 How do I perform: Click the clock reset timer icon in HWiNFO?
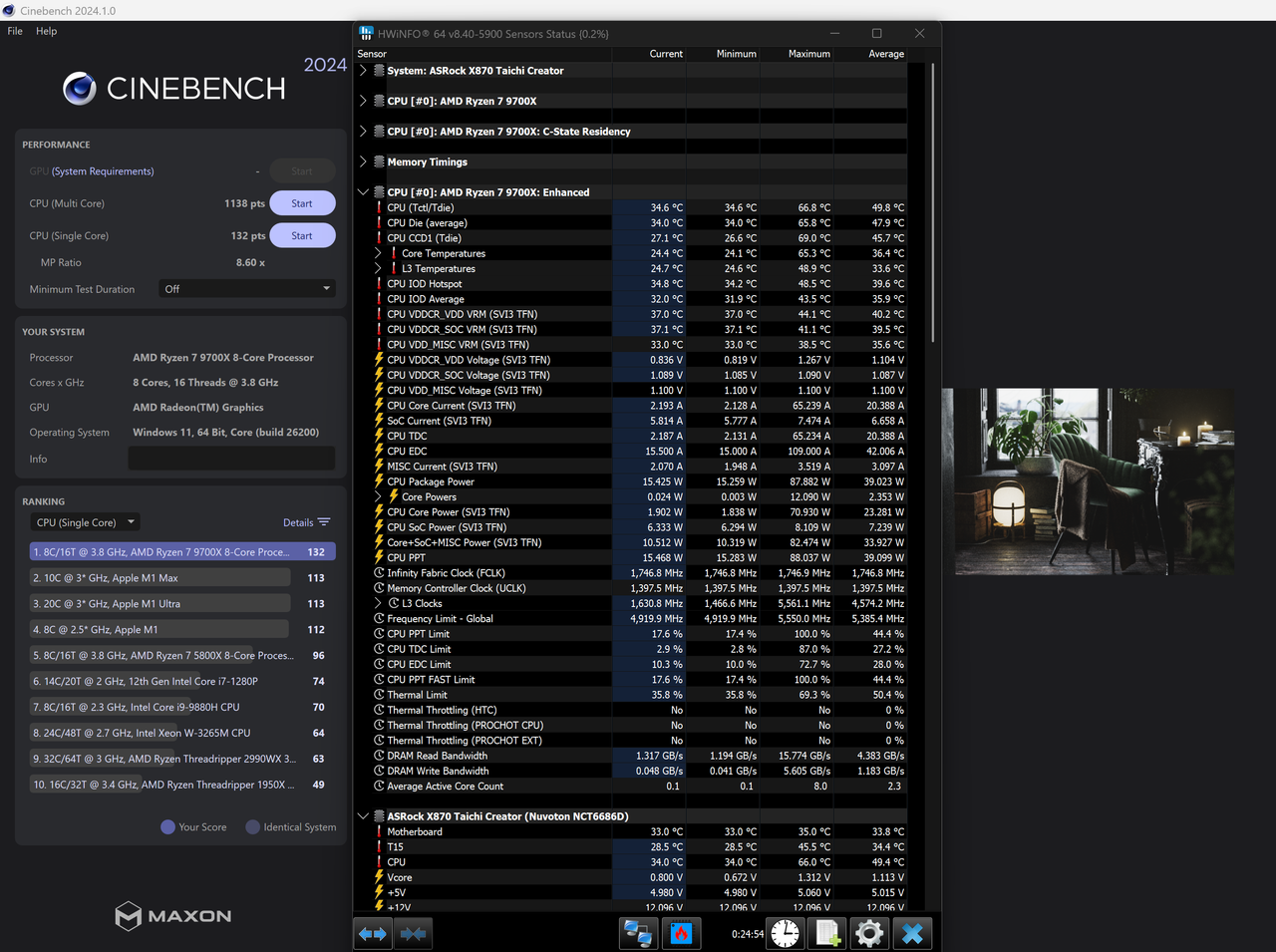point(786,934)
